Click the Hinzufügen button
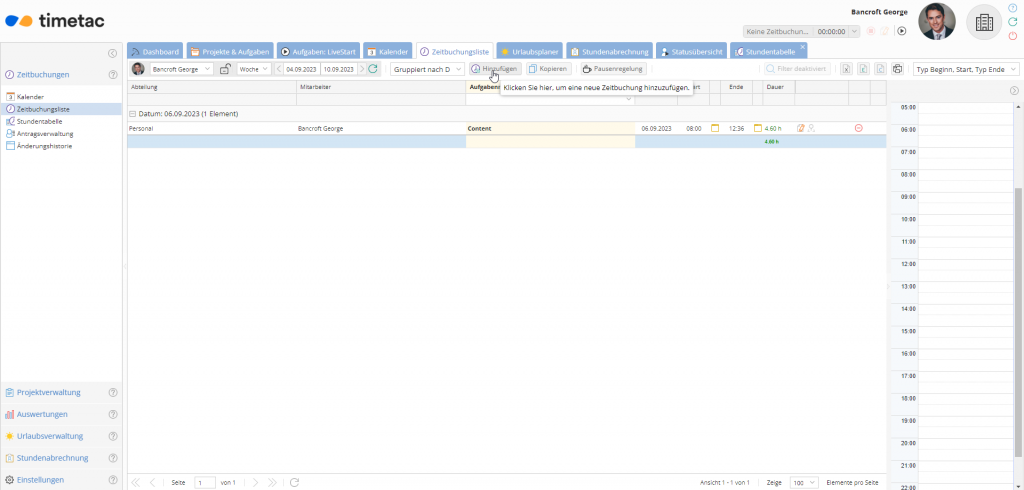The image size is (1024, 490). coord(494,69)
